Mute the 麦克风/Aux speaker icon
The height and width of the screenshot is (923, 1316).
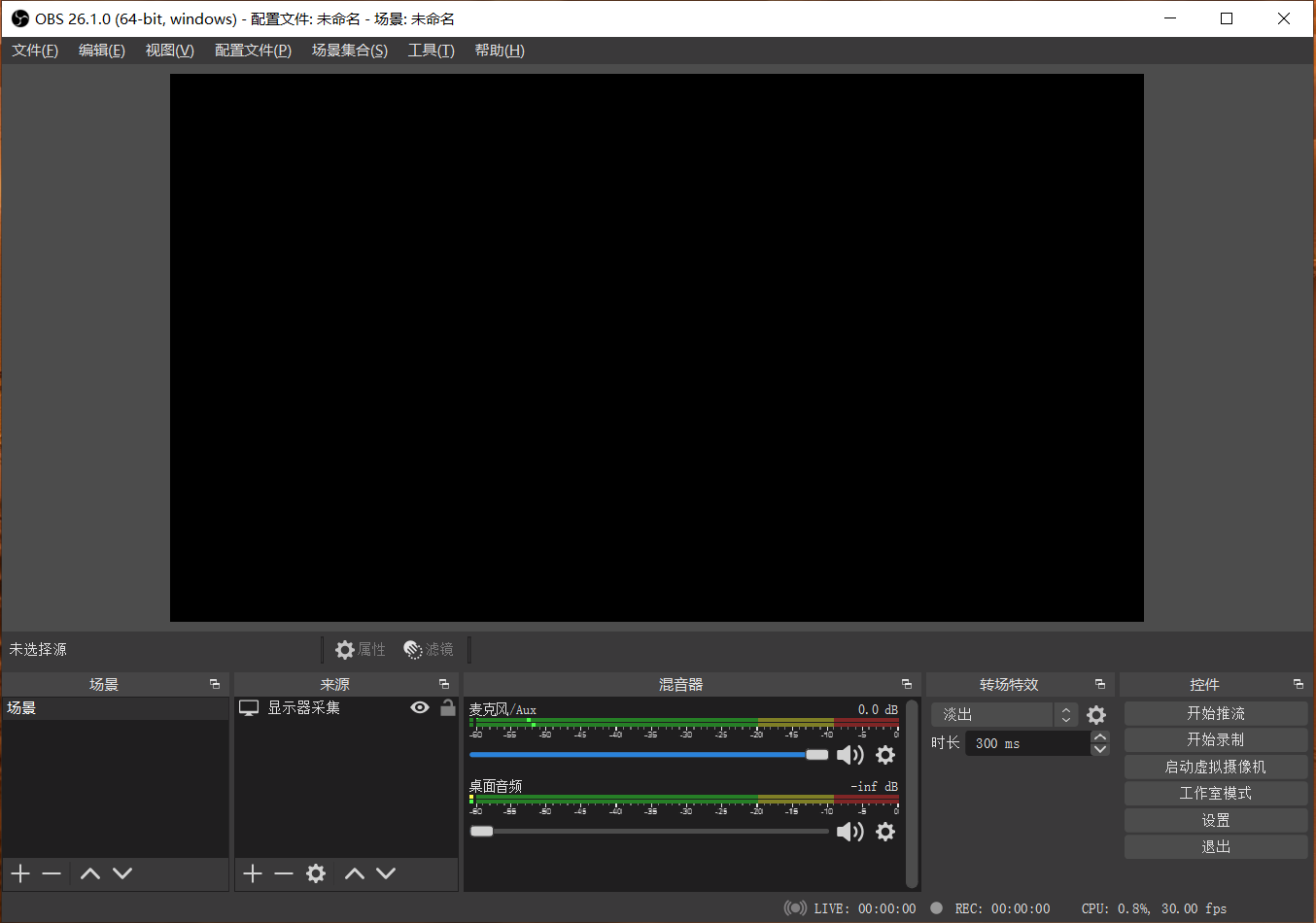coord(850,755)
